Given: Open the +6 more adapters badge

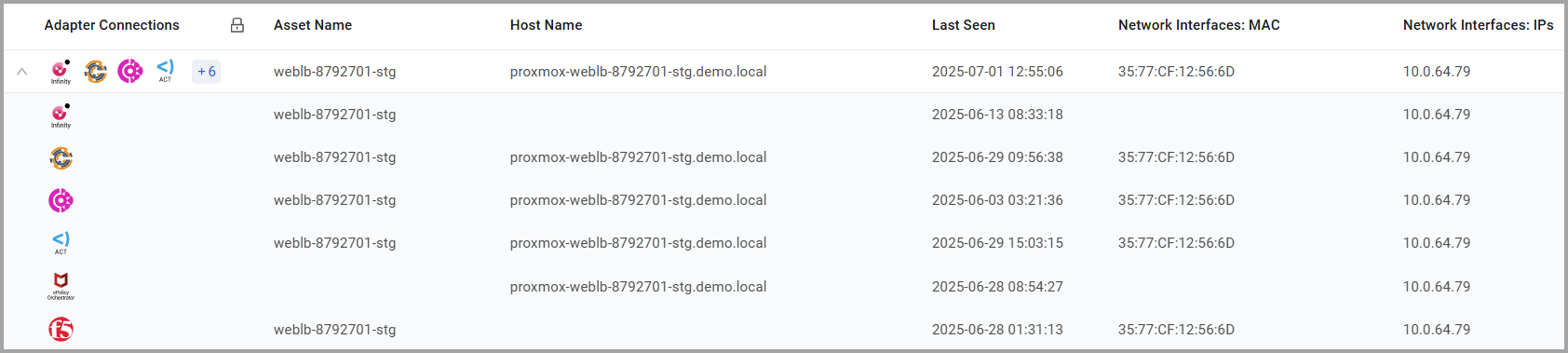Looking at the screenshot, I should pyautogui.click(x=206, y=72).
